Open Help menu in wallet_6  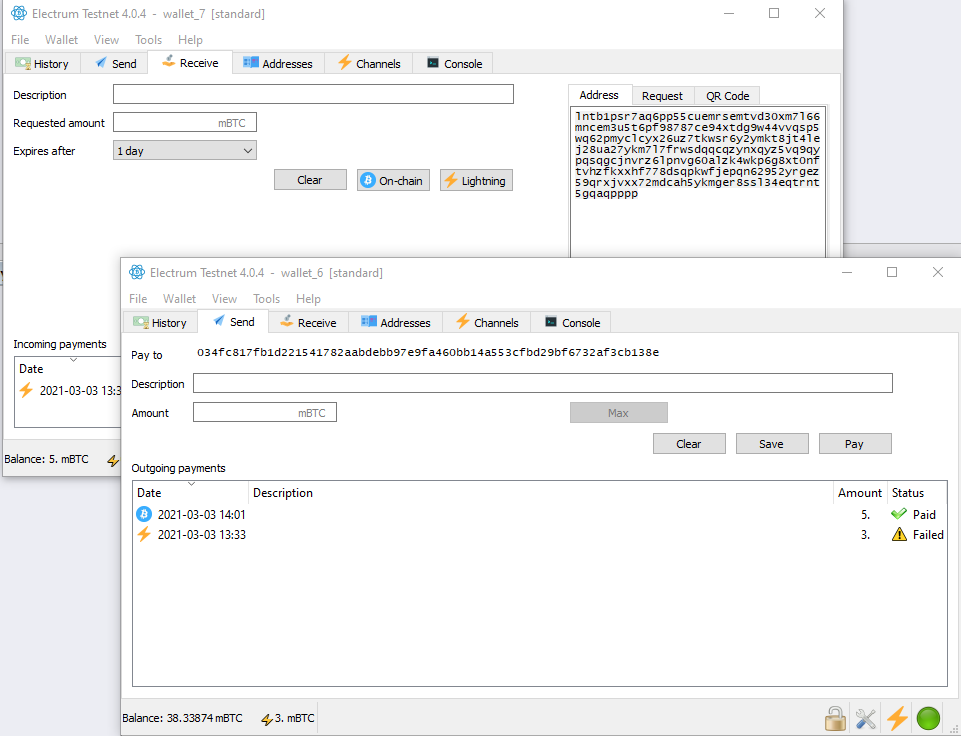click(x=308, y=298)
